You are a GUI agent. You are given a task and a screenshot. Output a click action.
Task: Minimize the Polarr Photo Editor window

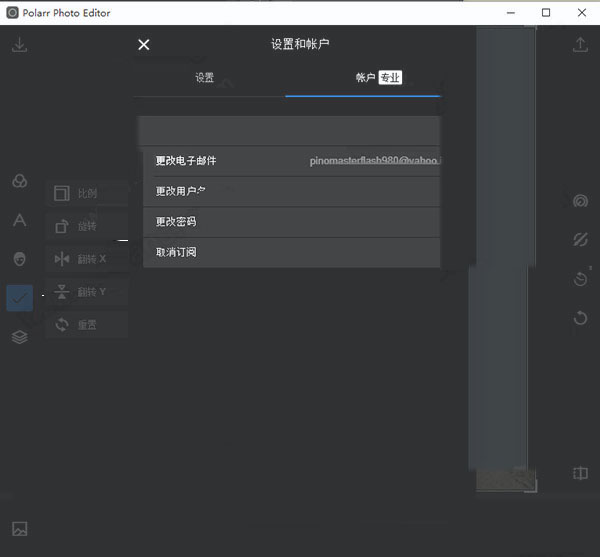(510, 13)
